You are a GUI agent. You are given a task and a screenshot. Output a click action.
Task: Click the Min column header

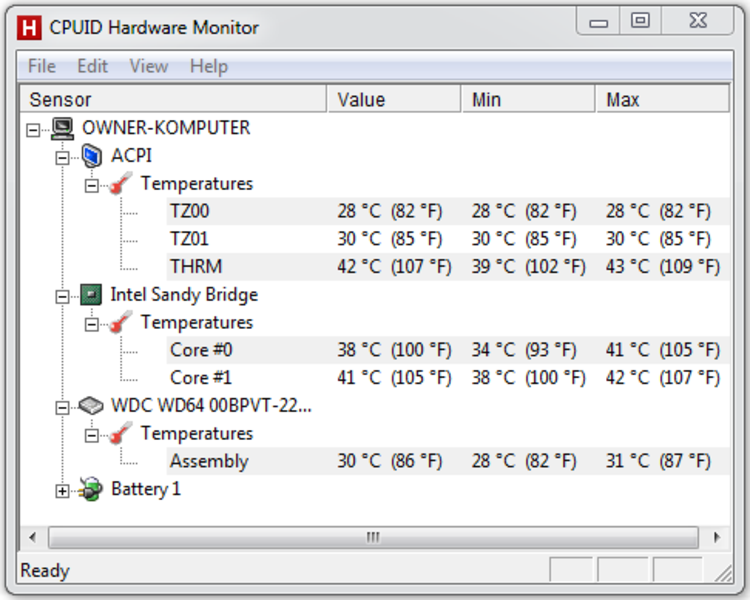pos(529,100)
